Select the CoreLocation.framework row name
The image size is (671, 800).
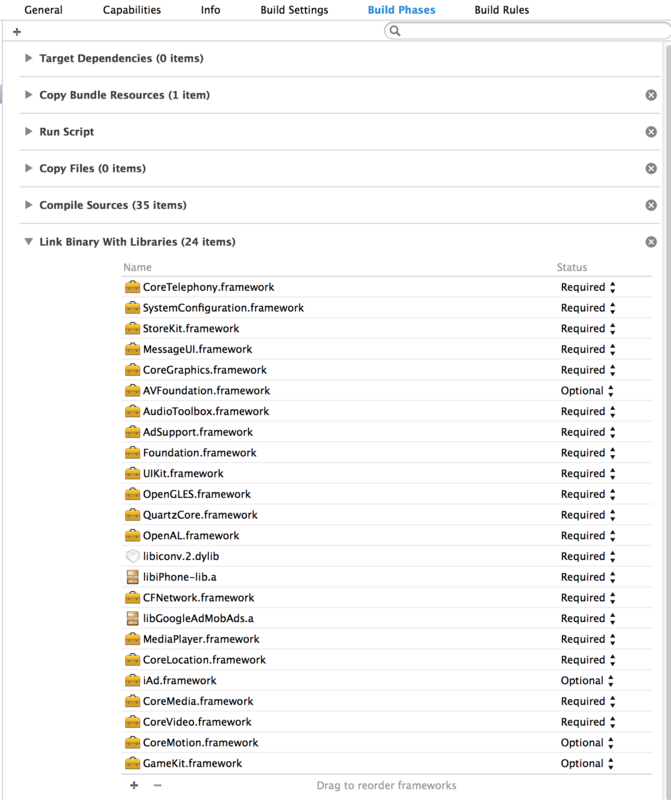click(x=204, y=660)
